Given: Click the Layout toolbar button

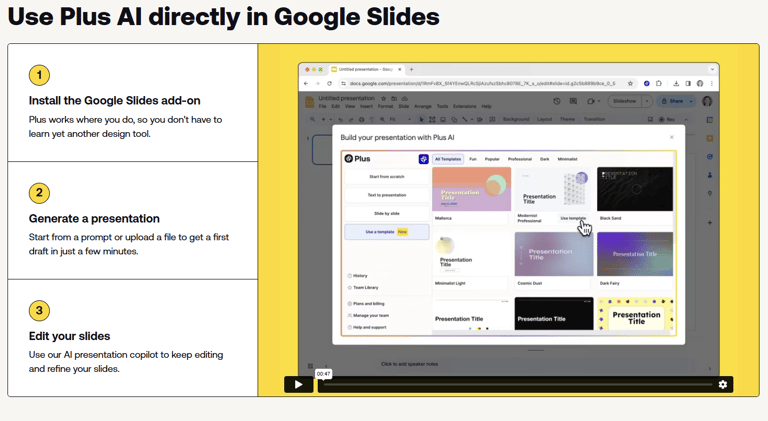Looking at the screenshot, I should tap(545, 119).
